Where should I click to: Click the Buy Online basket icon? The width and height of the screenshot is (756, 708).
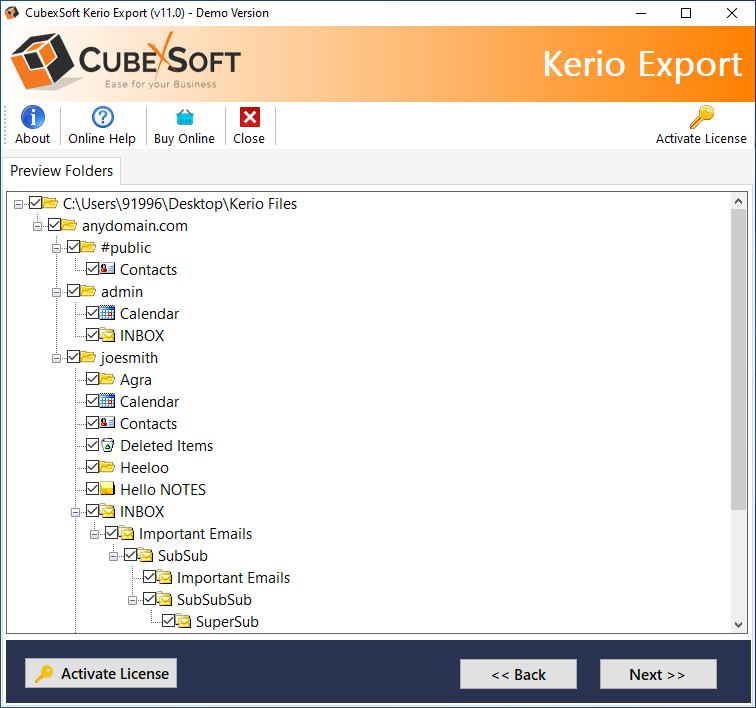pos(185,117)
